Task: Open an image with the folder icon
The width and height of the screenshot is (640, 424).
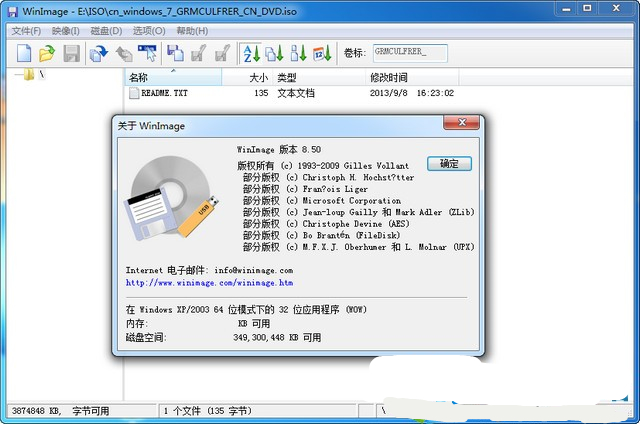Action: point(47,53)
